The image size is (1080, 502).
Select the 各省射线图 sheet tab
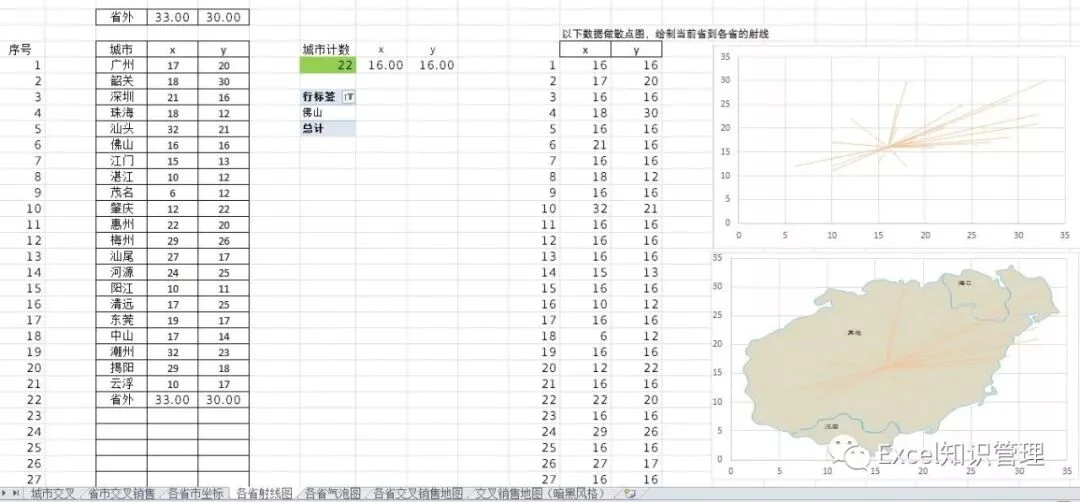coord(264,493)
